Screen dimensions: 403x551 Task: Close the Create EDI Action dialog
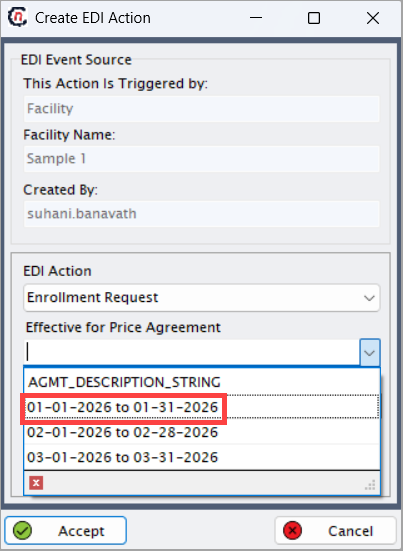372,18
